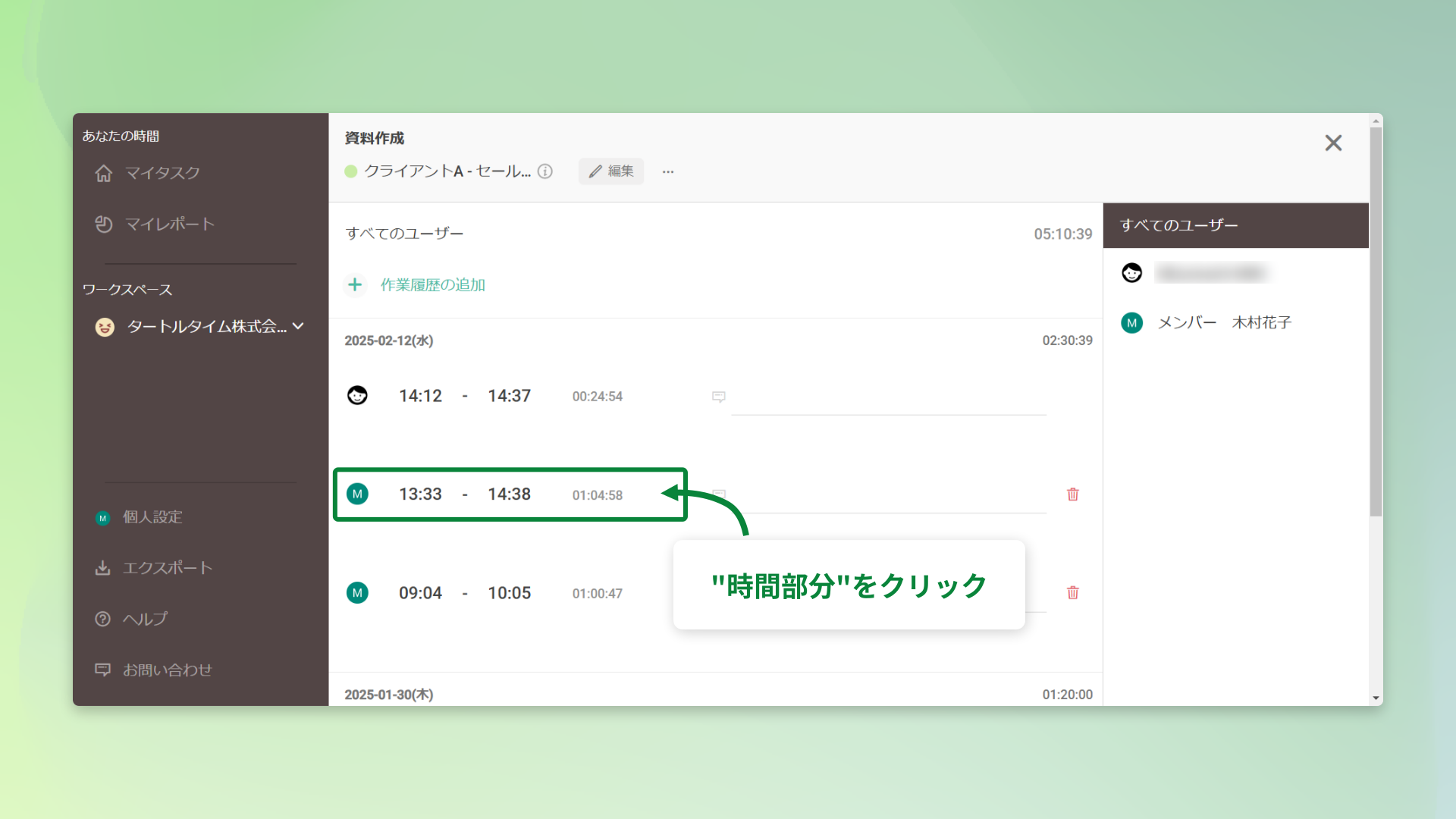This screenshot has height=819, width=1456.
Task: Open お問い合わせ chat bubble icon
Action: [x=103, y=669]
